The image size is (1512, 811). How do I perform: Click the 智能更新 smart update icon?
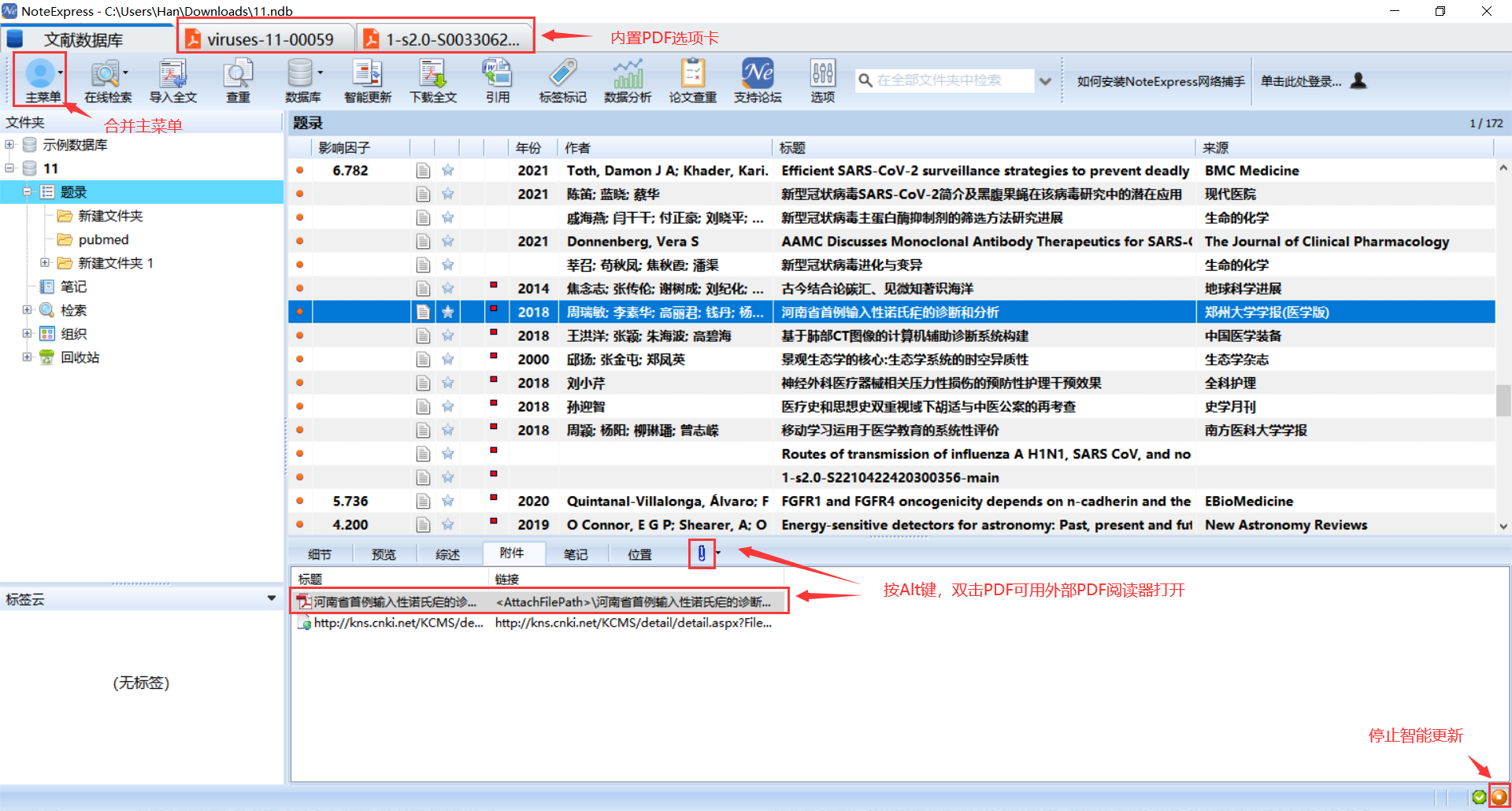click(367, 73)
